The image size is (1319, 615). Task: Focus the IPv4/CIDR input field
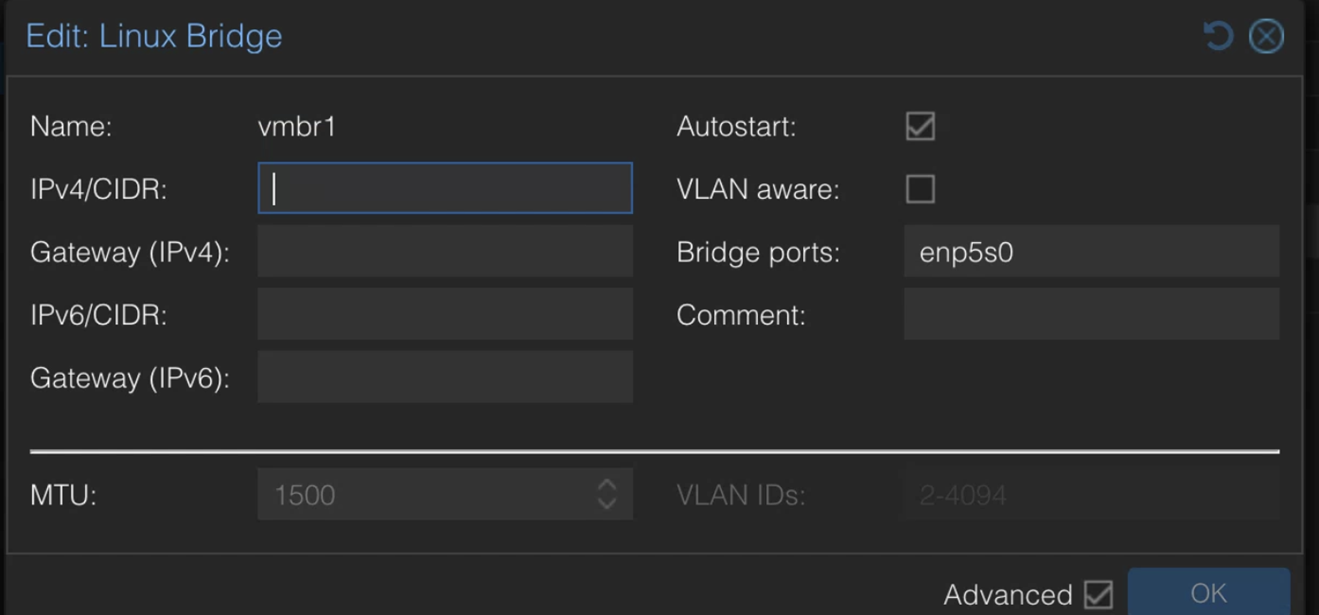click(x=445, y=188)
